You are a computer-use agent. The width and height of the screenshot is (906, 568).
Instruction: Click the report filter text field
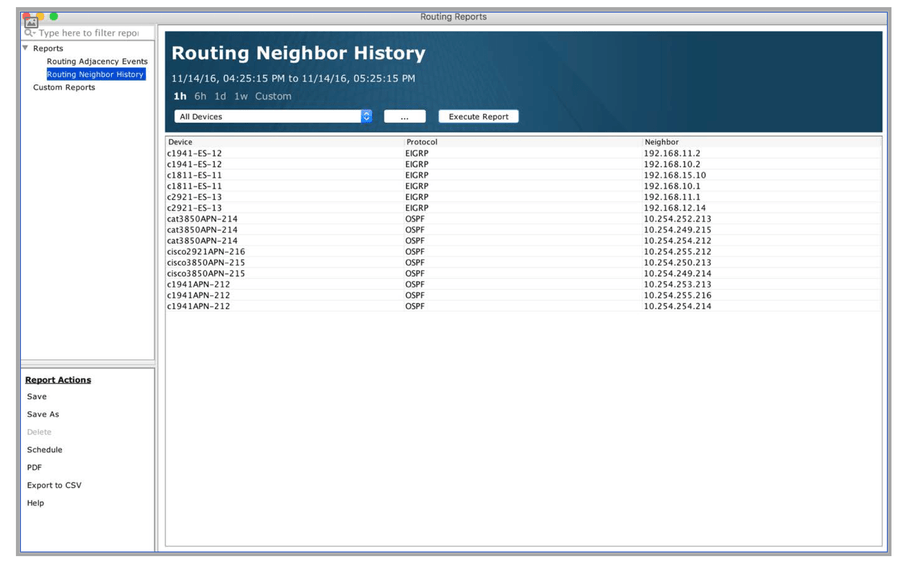(89, 34)
